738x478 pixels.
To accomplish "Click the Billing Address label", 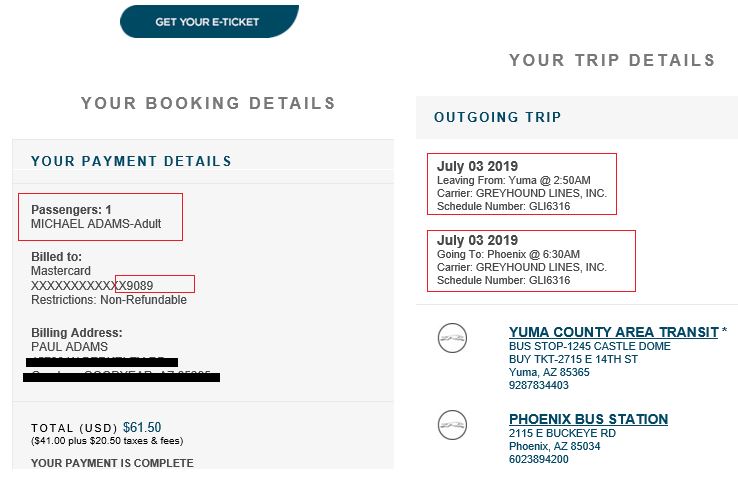I will coord(77,332).
